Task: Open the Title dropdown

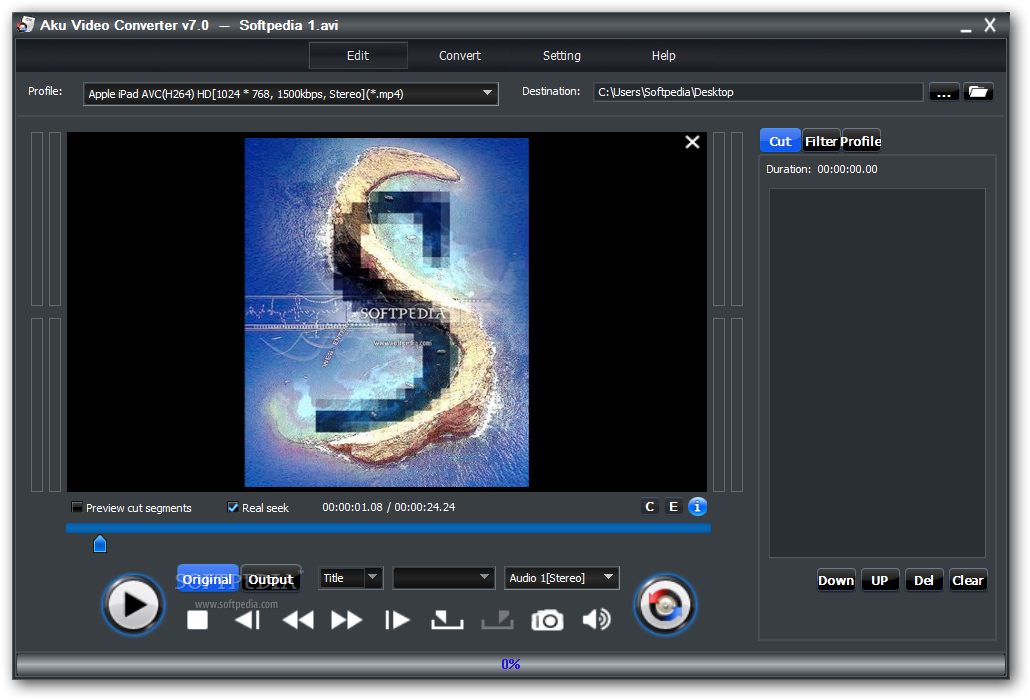Action: click(350, 578)
